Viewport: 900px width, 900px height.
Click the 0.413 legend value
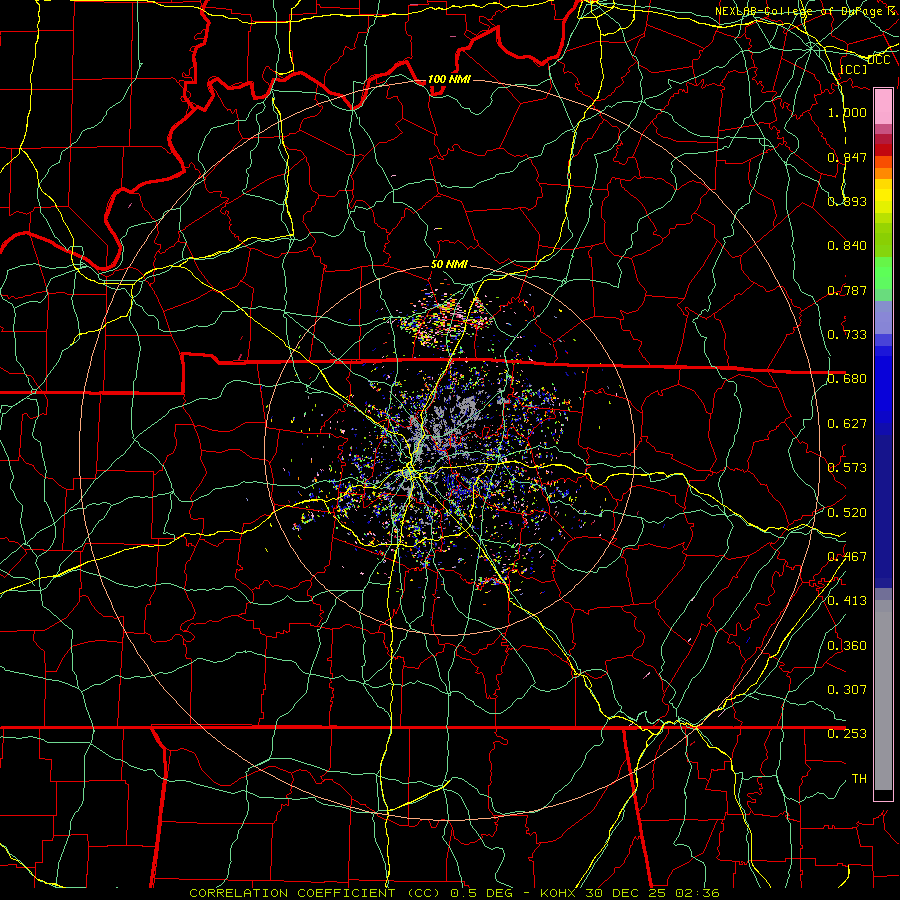[847, 601]
